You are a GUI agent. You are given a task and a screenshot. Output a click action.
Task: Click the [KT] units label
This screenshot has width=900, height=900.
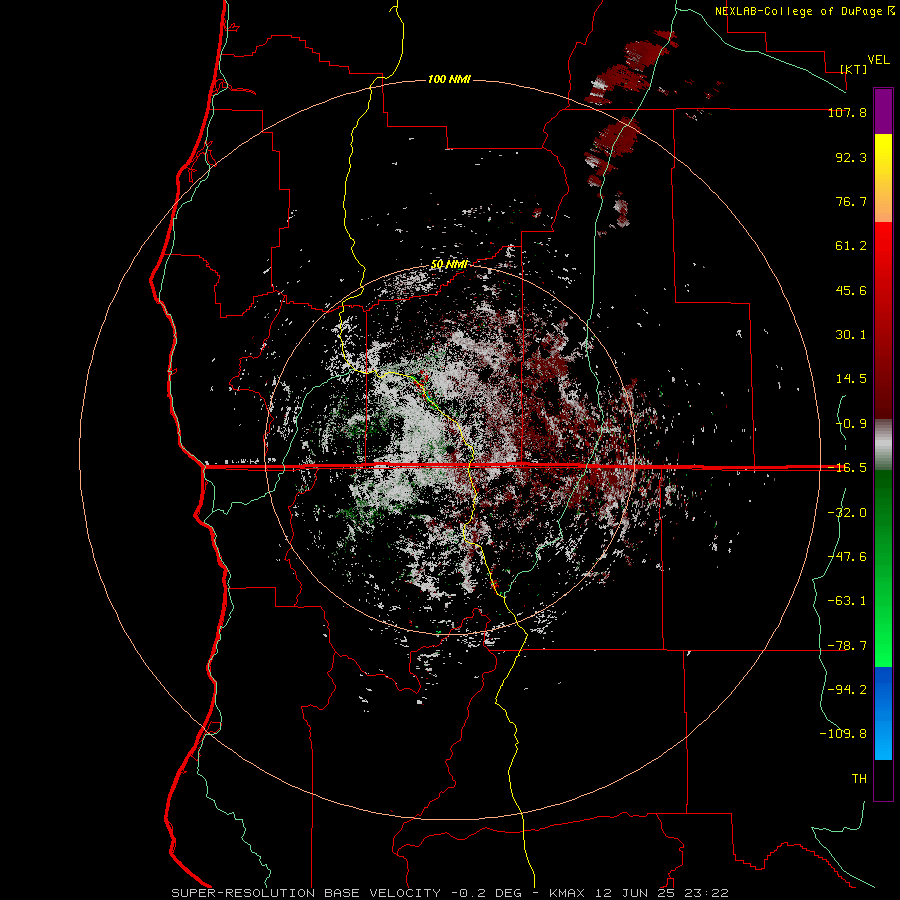(854, 69)
